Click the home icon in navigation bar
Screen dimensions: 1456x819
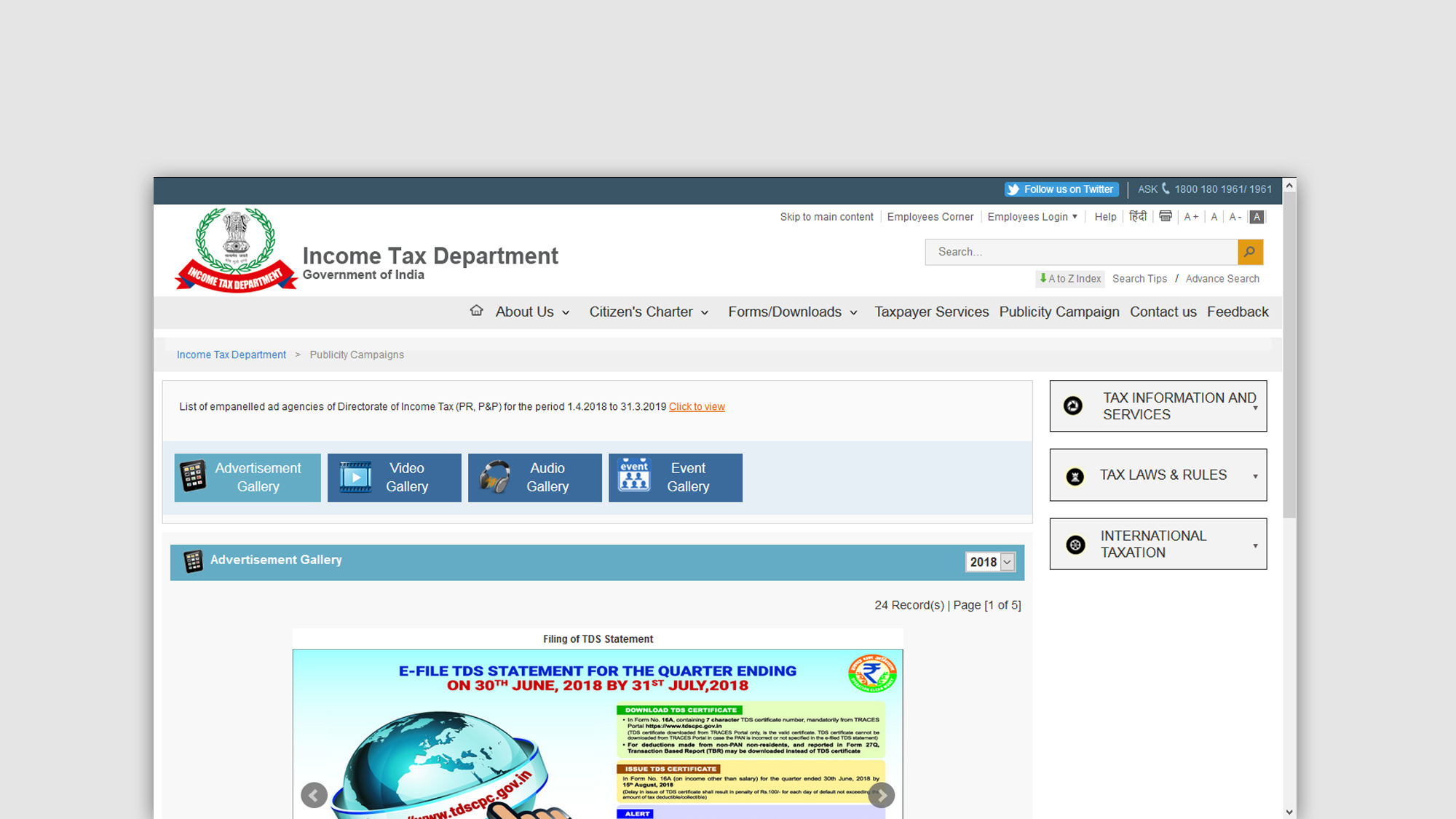476,311
